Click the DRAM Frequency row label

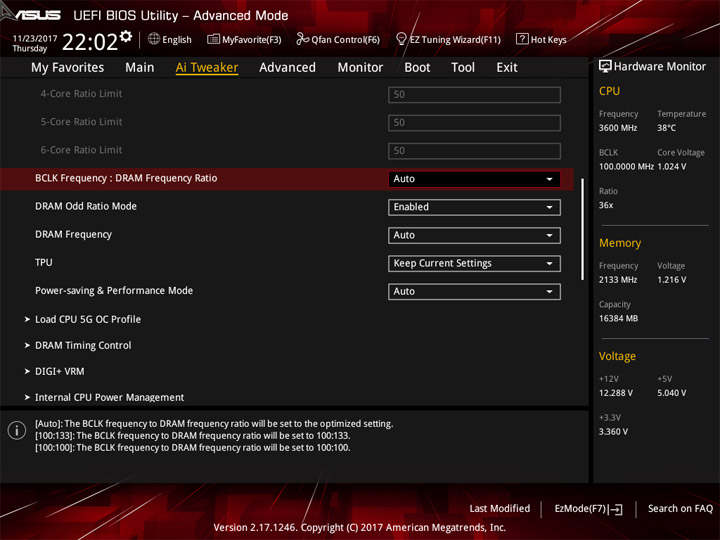pyautogui.click(x=73, y=235)
